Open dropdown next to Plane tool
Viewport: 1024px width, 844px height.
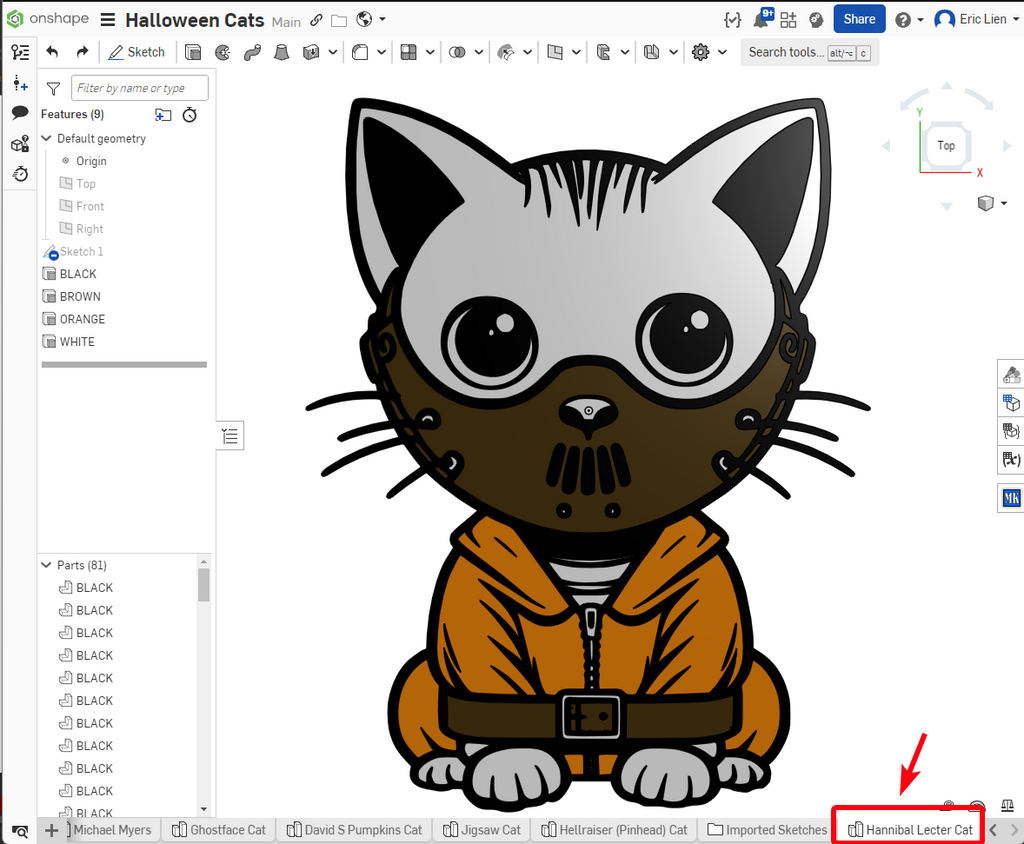click(576, 52)
